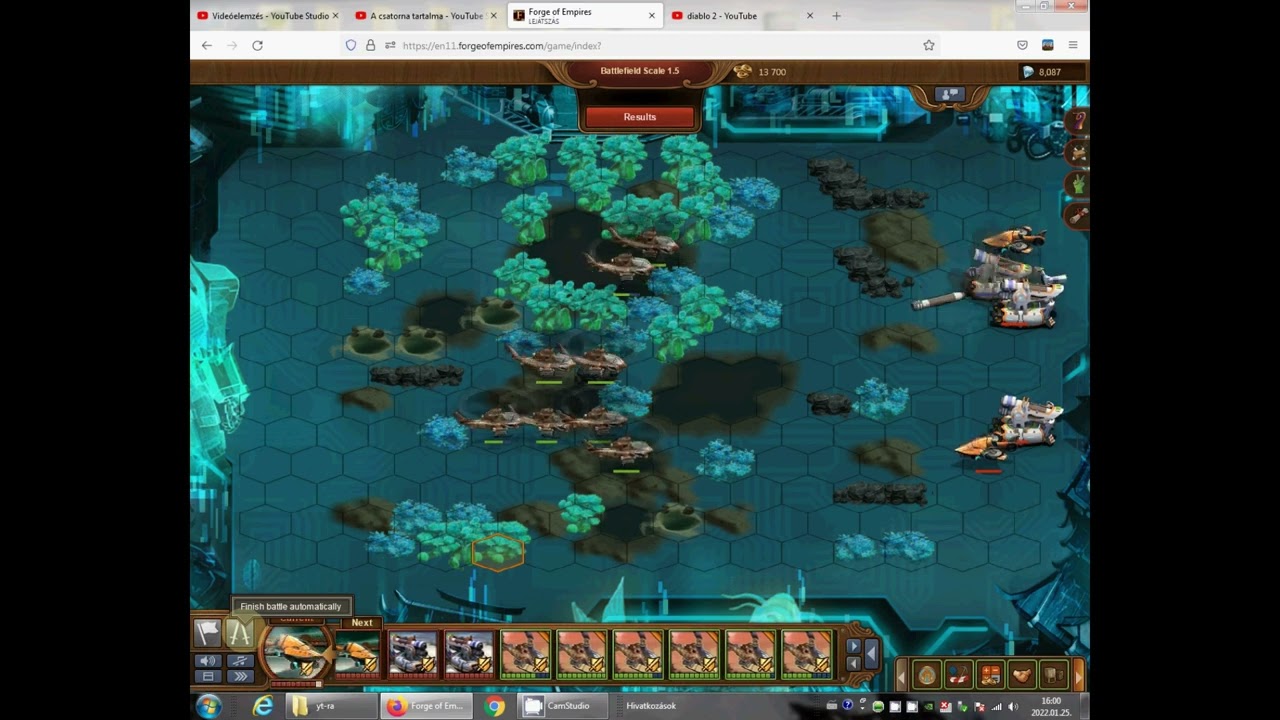
Task: Click the Finish battle automatically swords icon
Action: pos(239,632)
